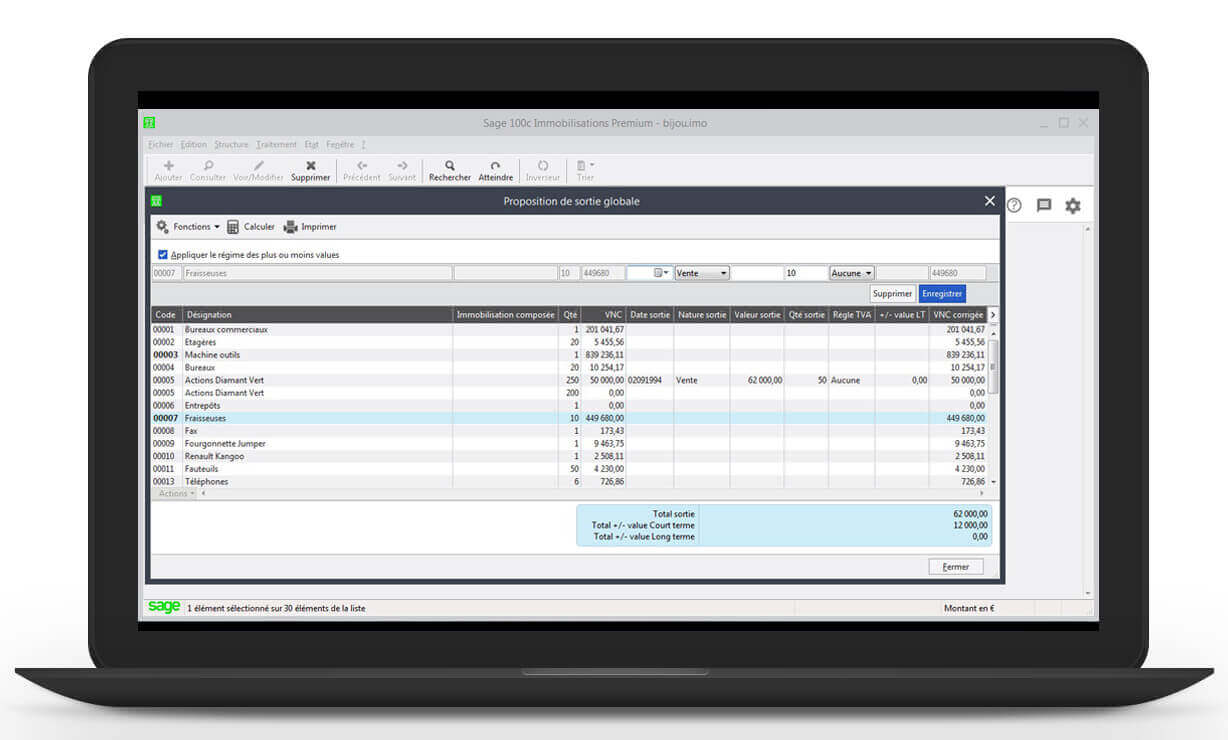Click the Calculer calculator icon
Screen dimensions: 1228x740
pyautogui.click(x=233, y=227)
